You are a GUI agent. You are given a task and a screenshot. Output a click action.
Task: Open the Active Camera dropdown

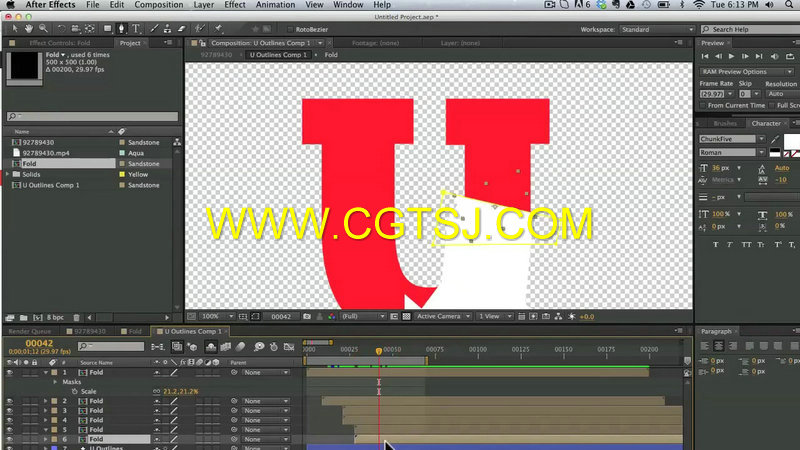coord(443,316)
